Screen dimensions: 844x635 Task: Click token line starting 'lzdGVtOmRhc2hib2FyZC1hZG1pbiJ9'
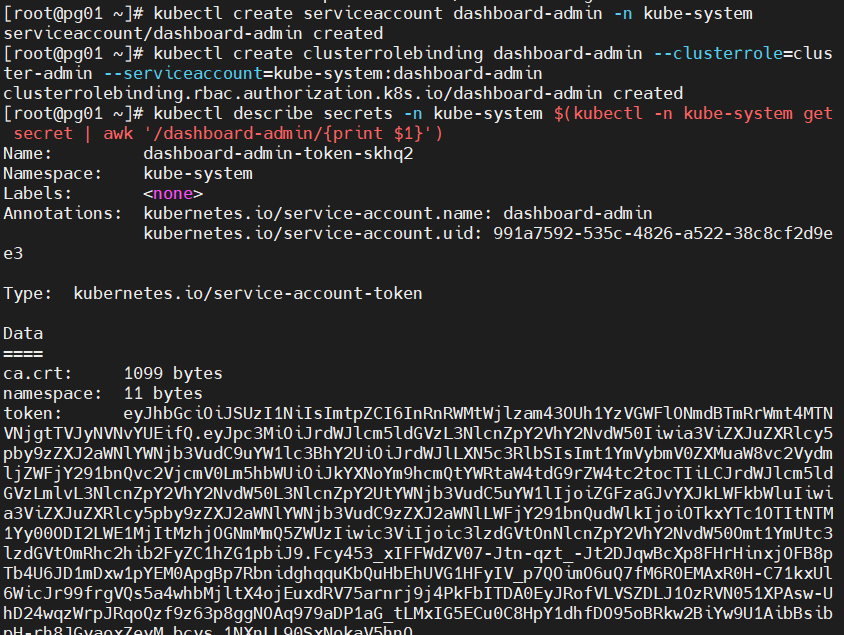(x=418, y=554)
